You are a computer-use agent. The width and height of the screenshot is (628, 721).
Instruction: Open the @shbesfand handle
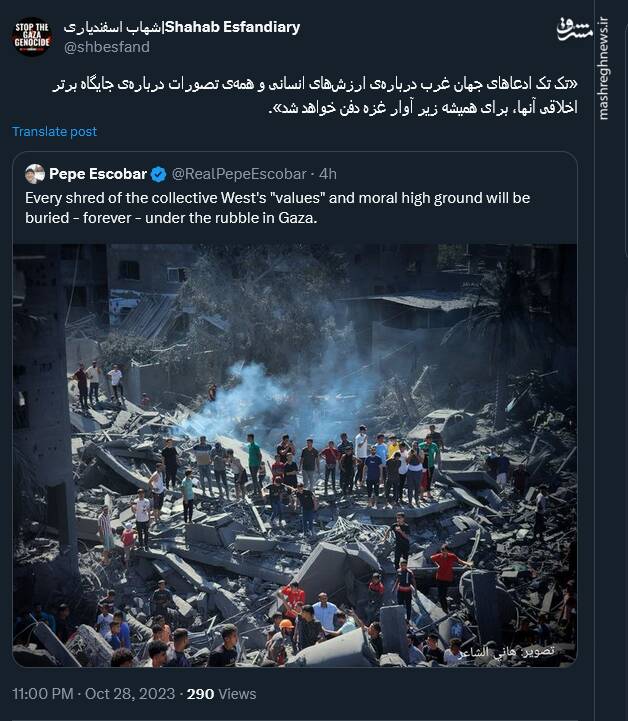[x=107, y=47]
